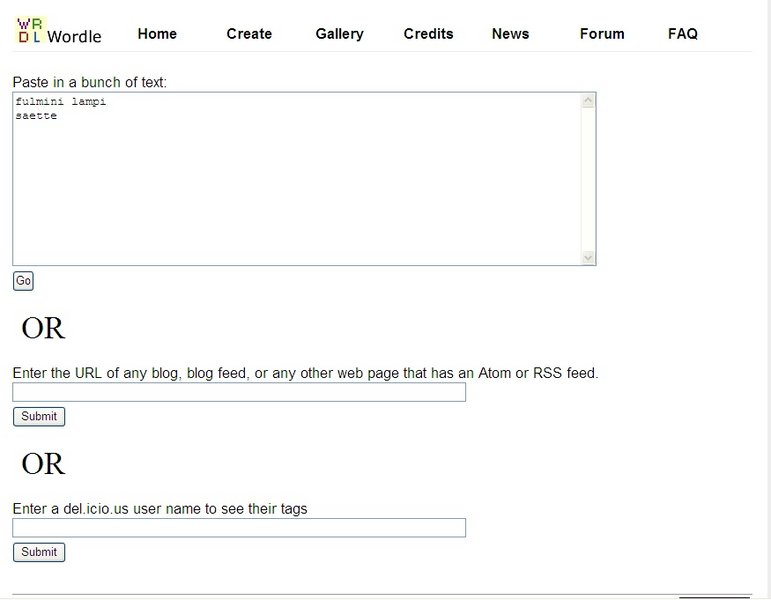Open the Gallery section
Screen dimensions: 771x600
(339, 34)
